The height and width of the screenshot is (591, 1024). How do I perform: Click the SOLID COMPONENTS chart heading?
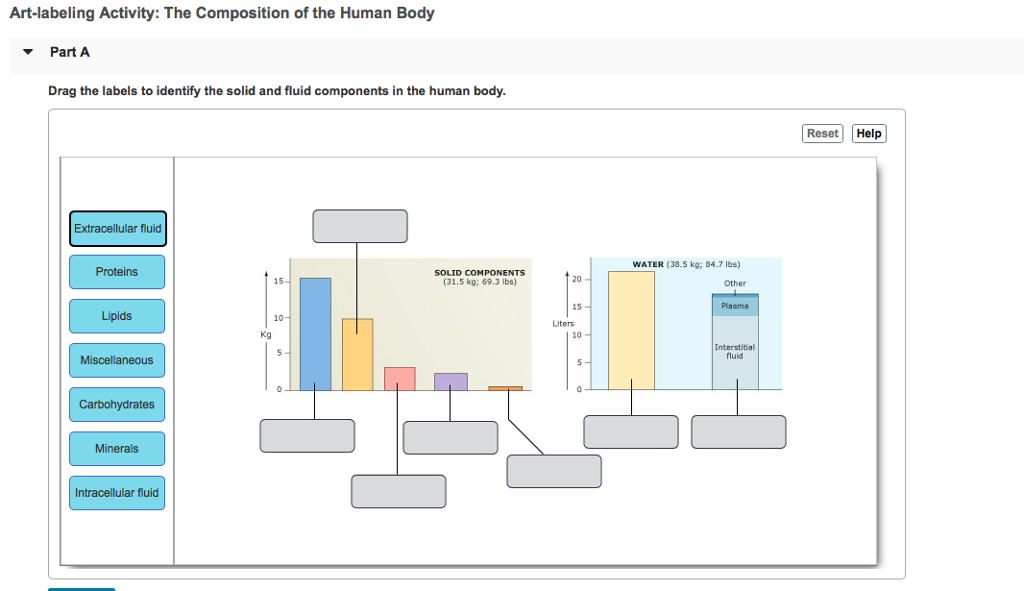click(x=478, y=275)
